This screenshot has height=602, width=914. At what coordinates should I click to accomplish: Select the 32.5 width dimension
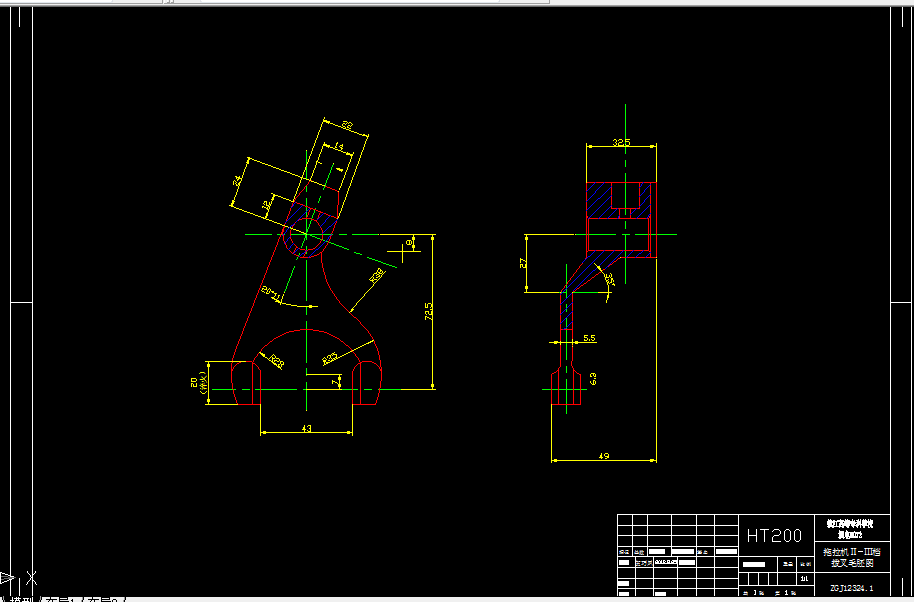[x=621, y=143]
